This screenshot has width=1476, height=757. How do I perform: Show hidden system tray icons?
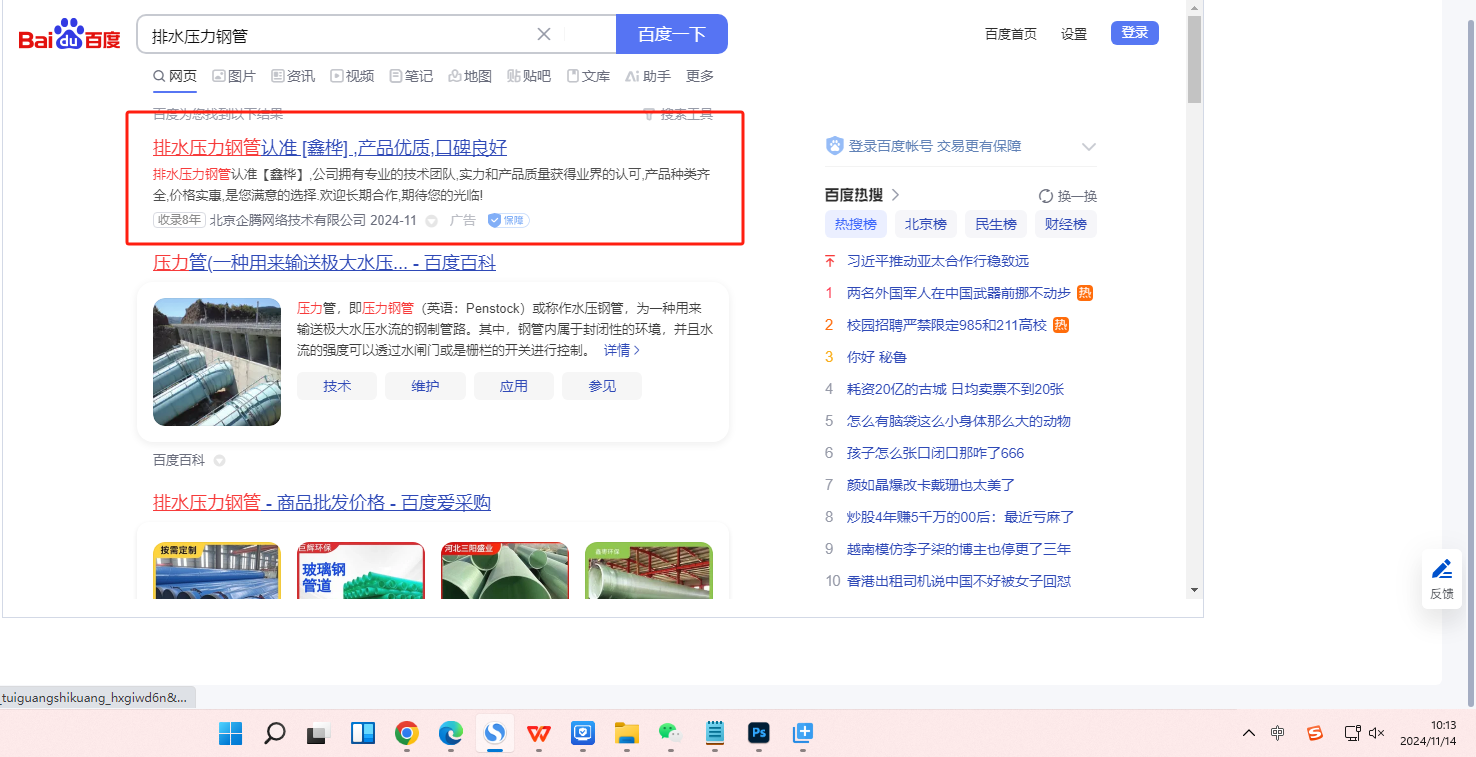tap(1249, 733)
